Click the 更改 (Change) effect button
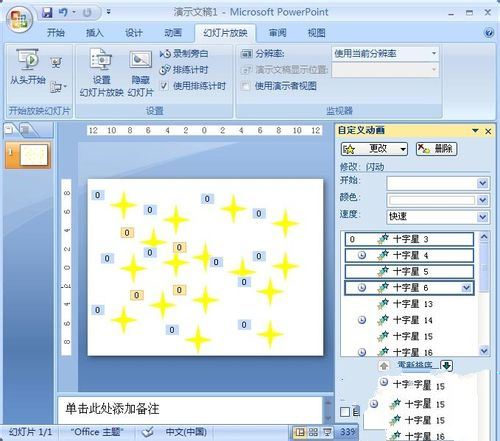The image size is (500, 441). click(x=374, y=149)
